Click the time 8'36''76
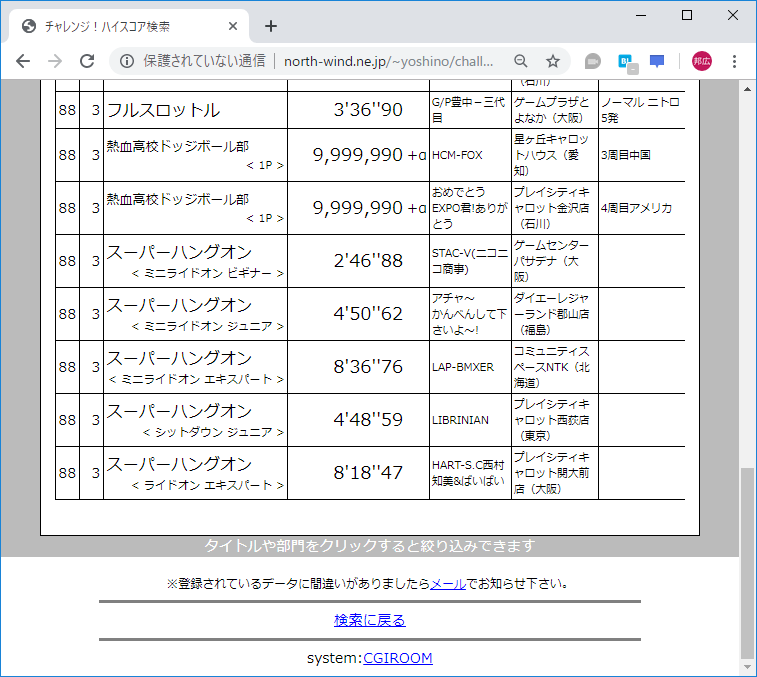 tap(368, 367)
